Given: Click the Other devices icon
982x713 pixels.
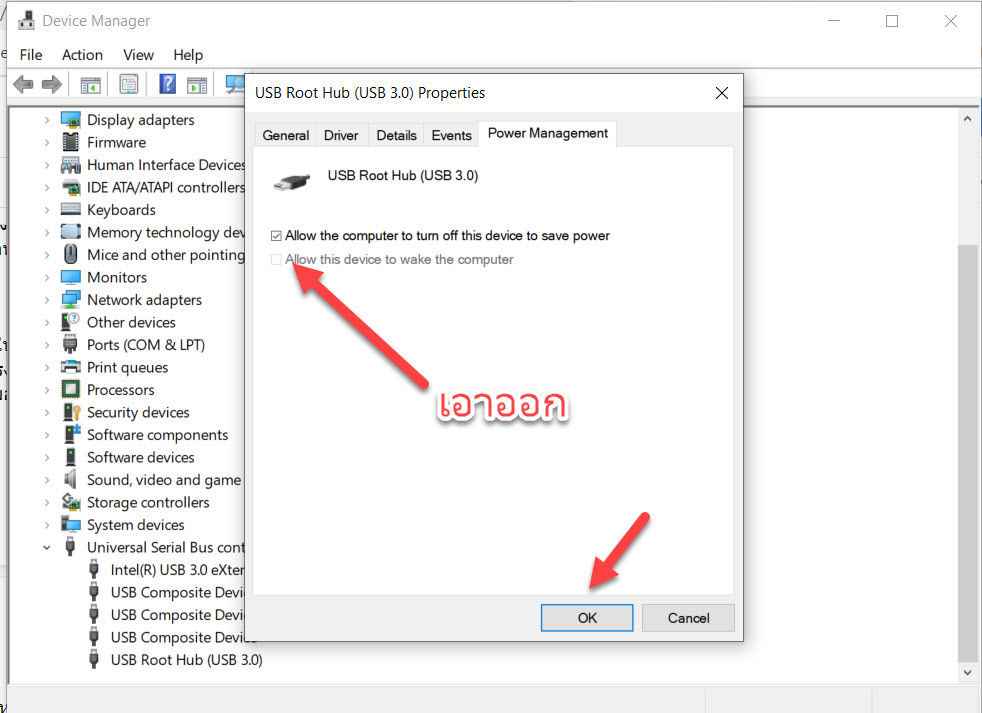Looking at the screenshot, I should (x=70, y=322).
